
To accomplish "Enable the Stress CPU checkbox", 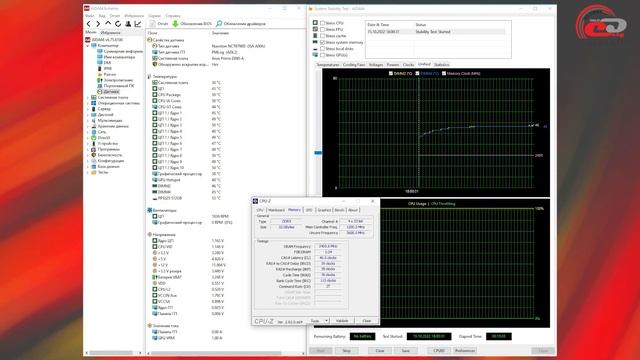I will pyautogui.click(x=322, y=23).
